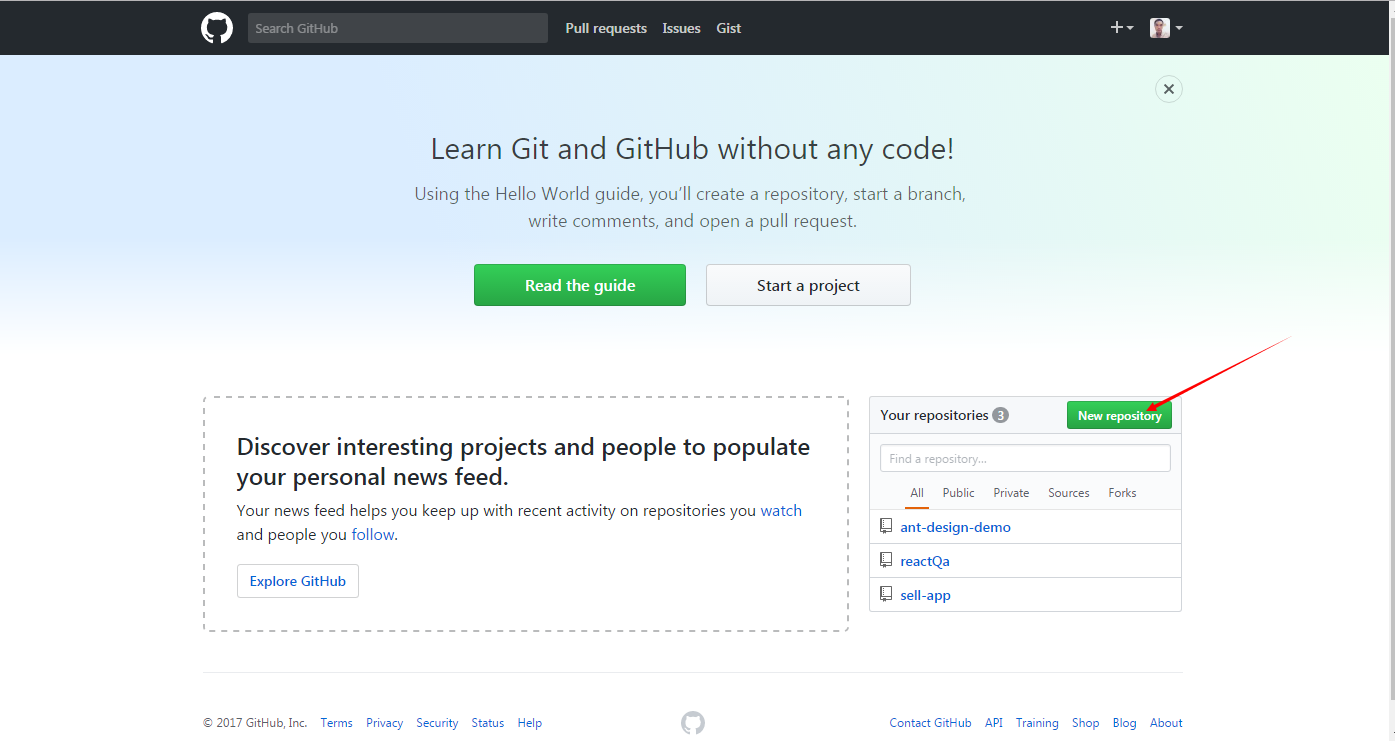Click the Explore GitHub button
Image resolution: width=1395 pixels, height=741 pixels.
pos(298,581)
